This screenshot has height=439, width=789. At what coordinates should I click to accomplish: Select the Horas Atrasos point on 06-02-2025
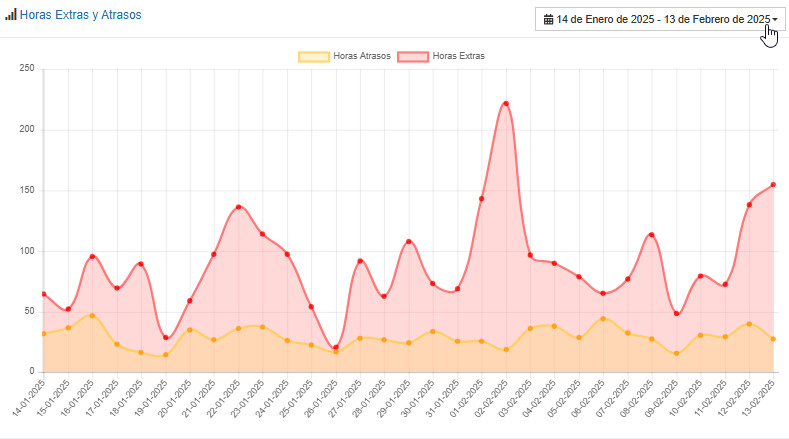603,319
